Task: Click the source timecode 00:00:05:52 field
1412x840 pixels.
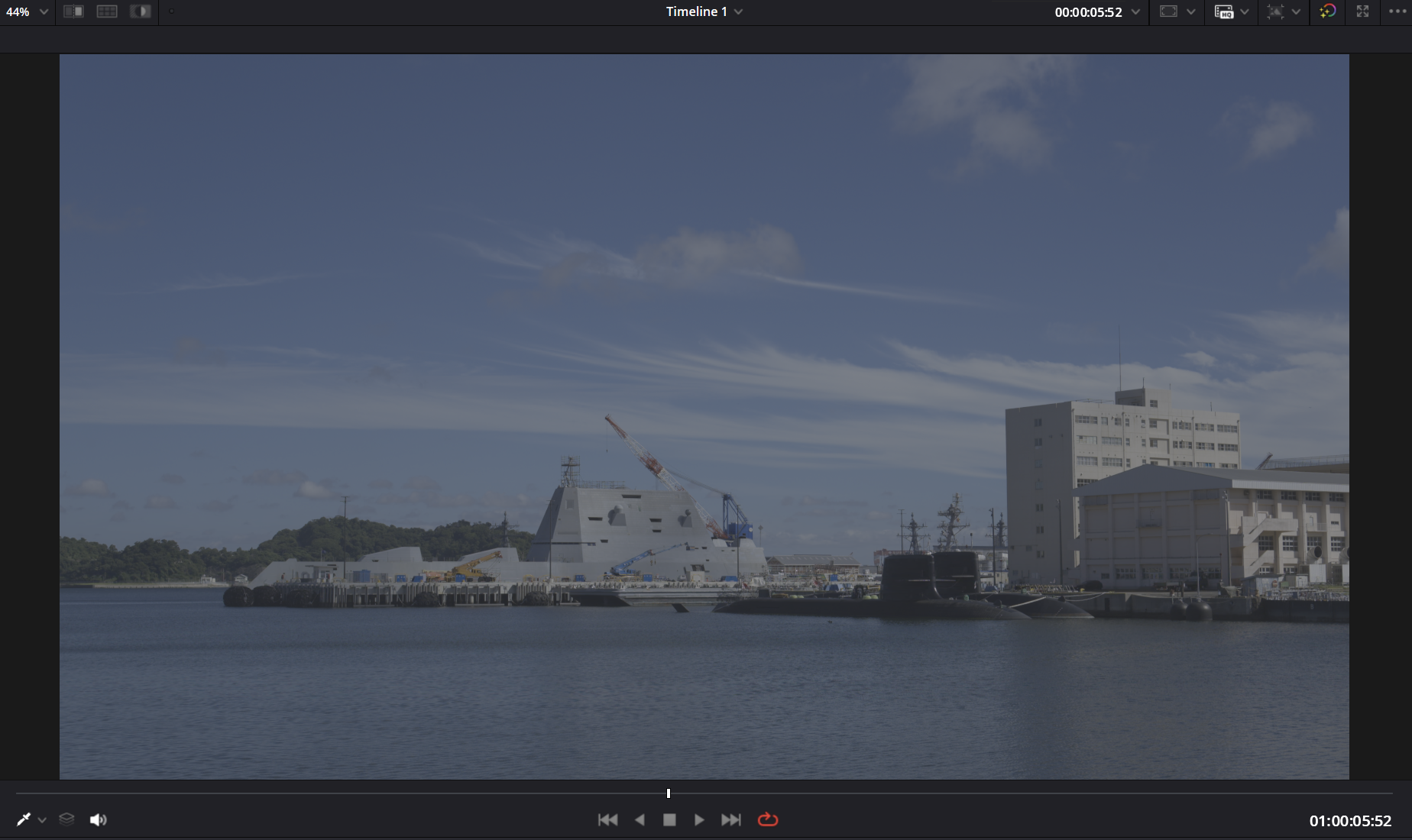Action: coord(1088,12)
